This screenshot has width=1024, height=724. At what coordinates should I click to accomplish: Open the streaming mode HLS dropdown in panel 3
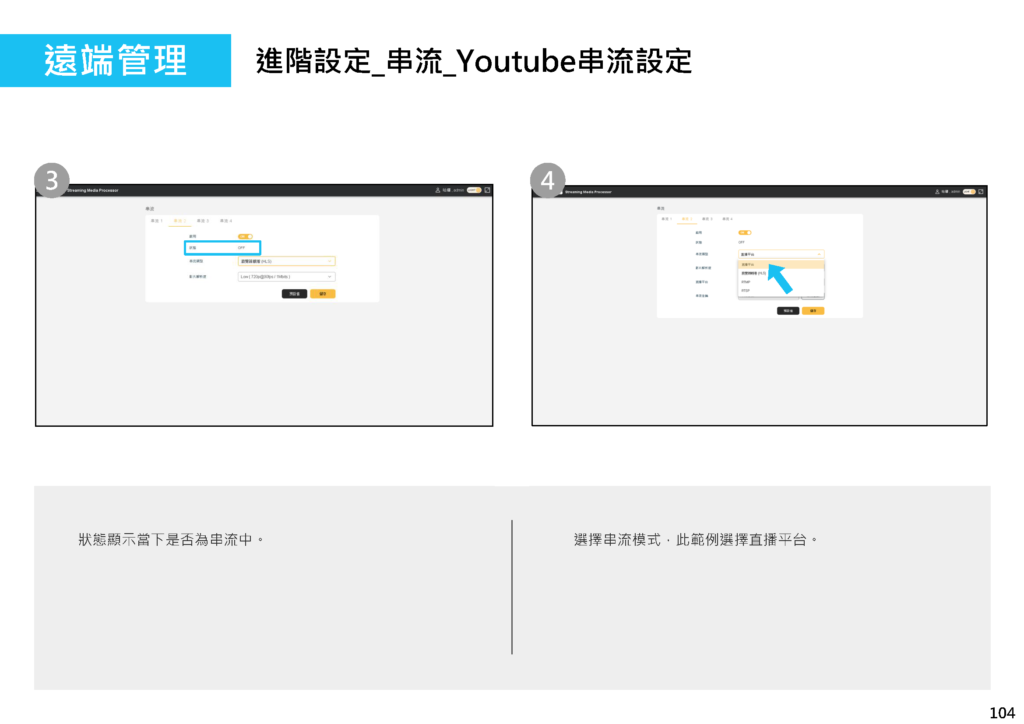click(x=286, y=261)
